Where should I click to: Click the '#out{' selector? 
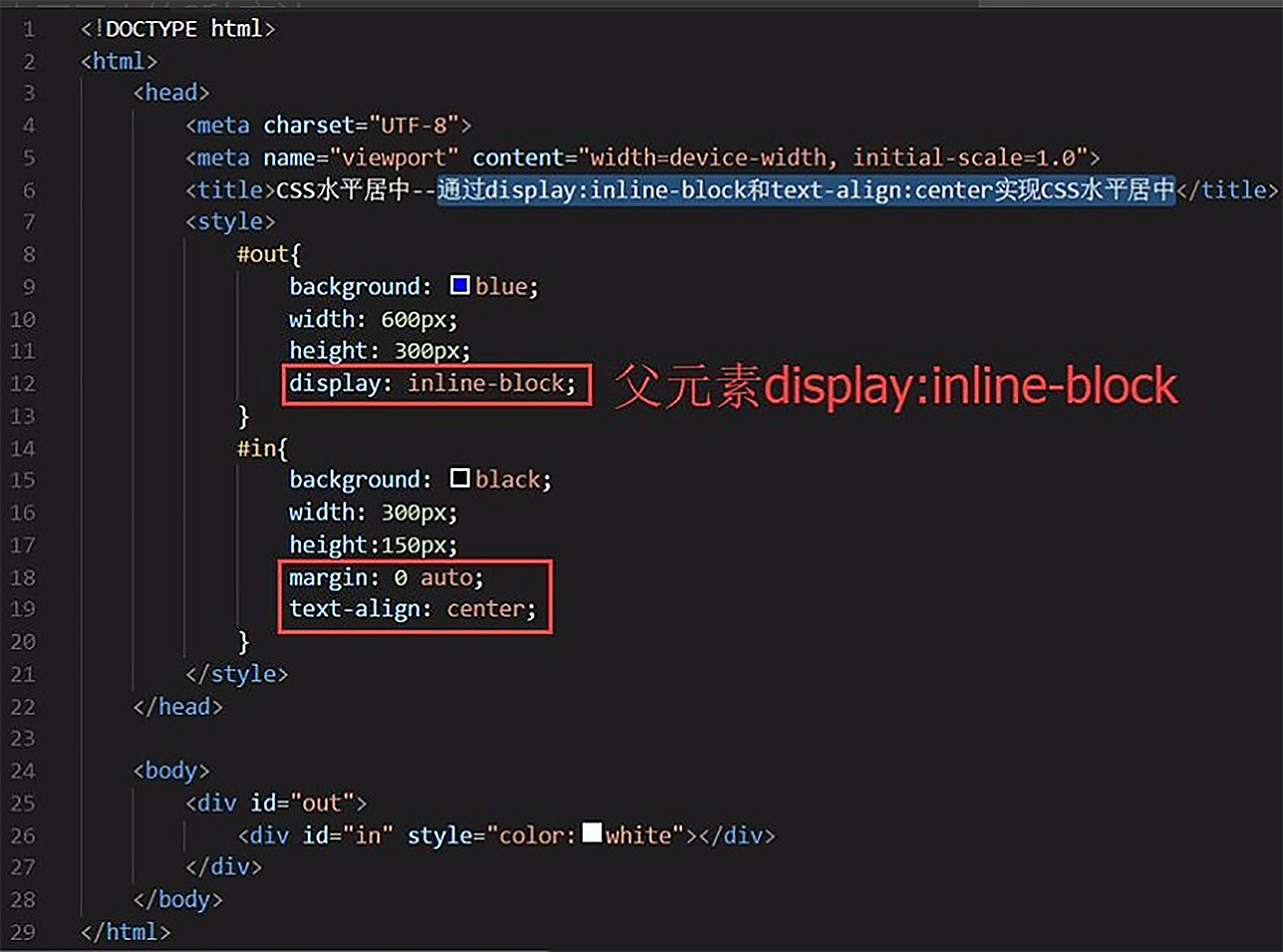(x=269, y=254)
